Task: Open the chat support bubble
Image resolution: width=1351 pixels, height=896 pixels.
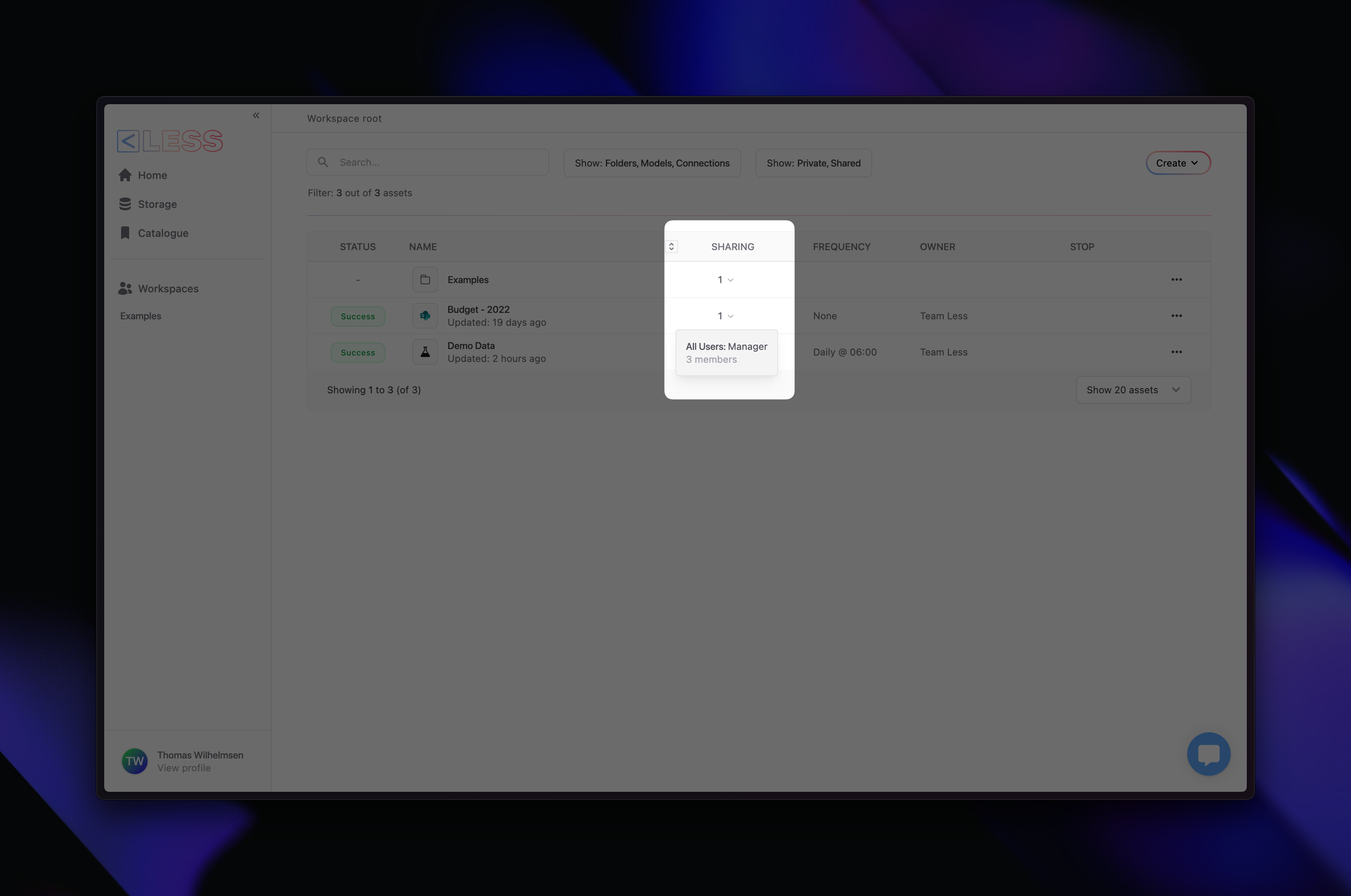Action: tap(1208, 754)
